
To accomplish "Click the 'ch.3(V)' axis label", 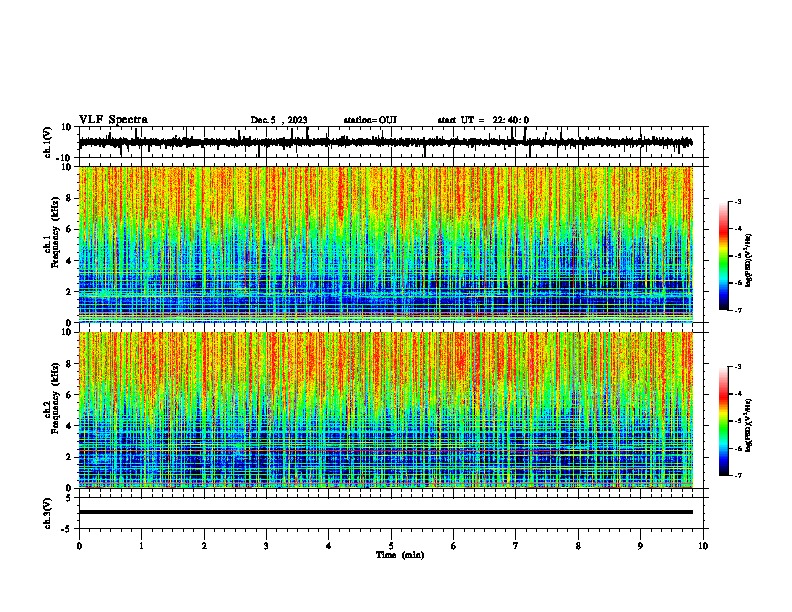I will (47, 513).
